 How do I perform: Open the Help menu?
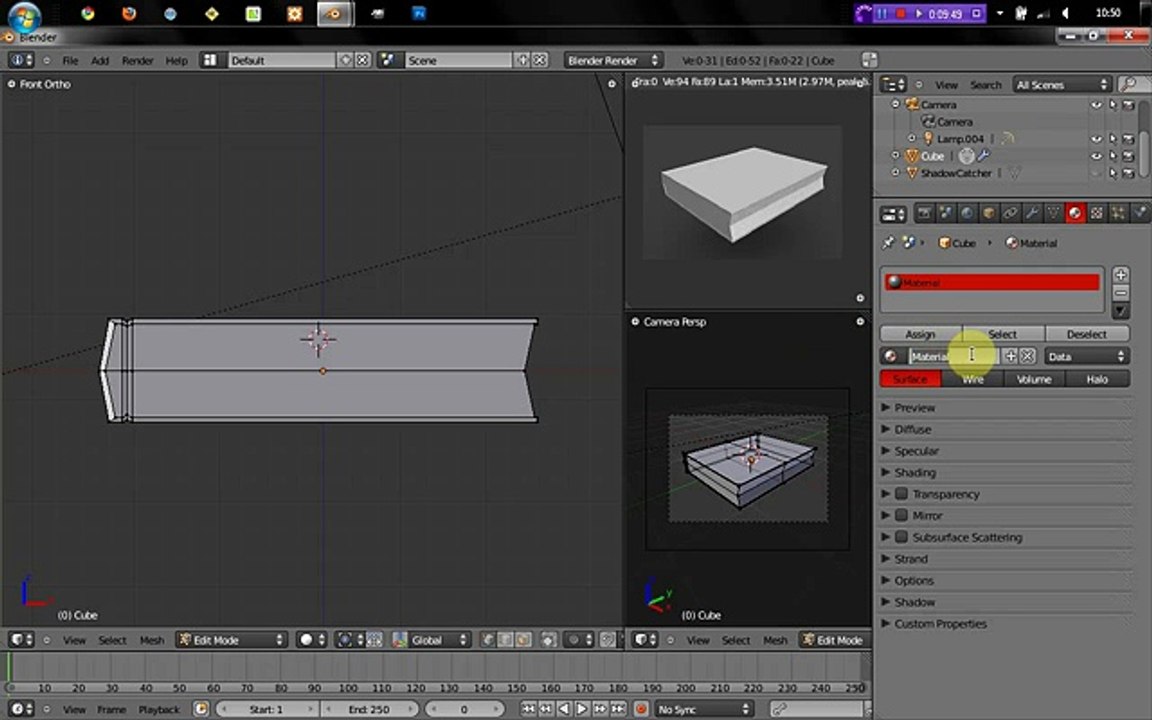[x=176, y=60]
